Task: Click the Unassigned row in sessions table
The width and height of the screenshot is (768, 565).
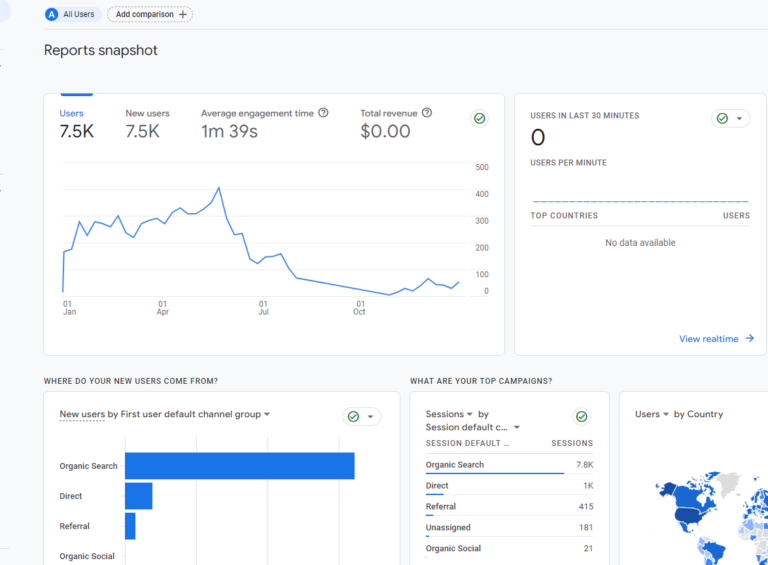Action: point(509,528)
